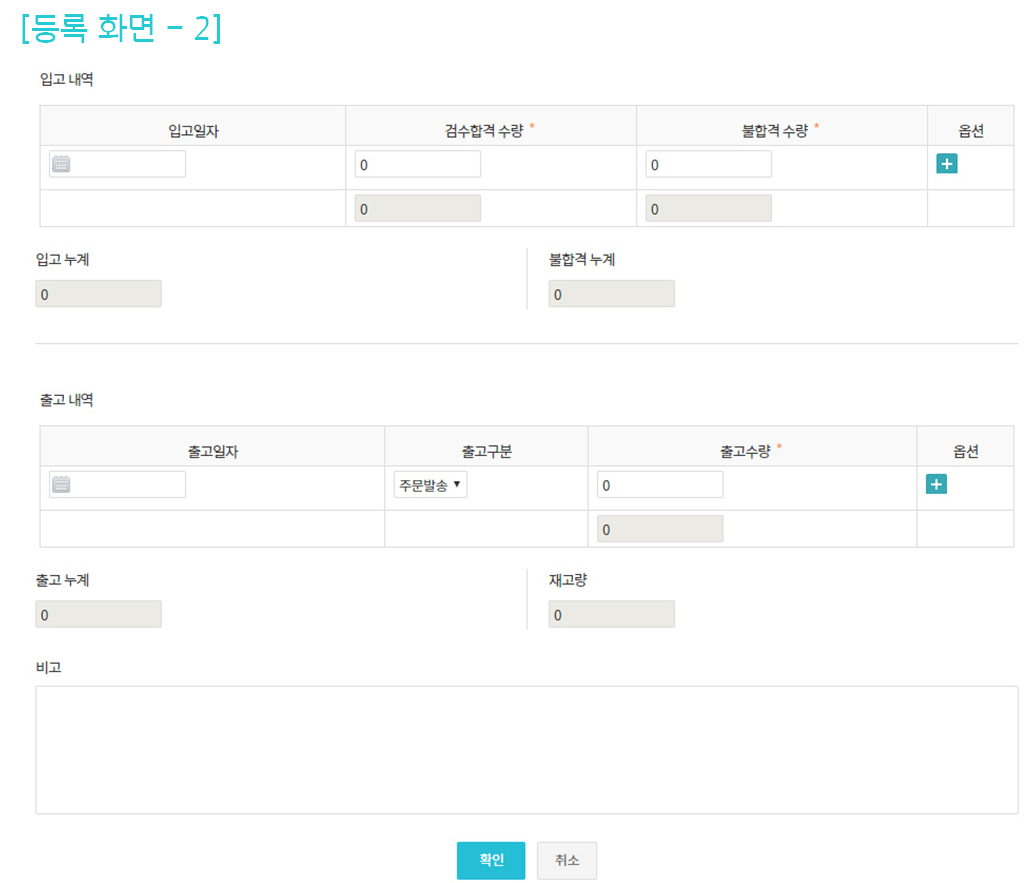Click the 입고일자 date input field

click(x=128, y=164)
